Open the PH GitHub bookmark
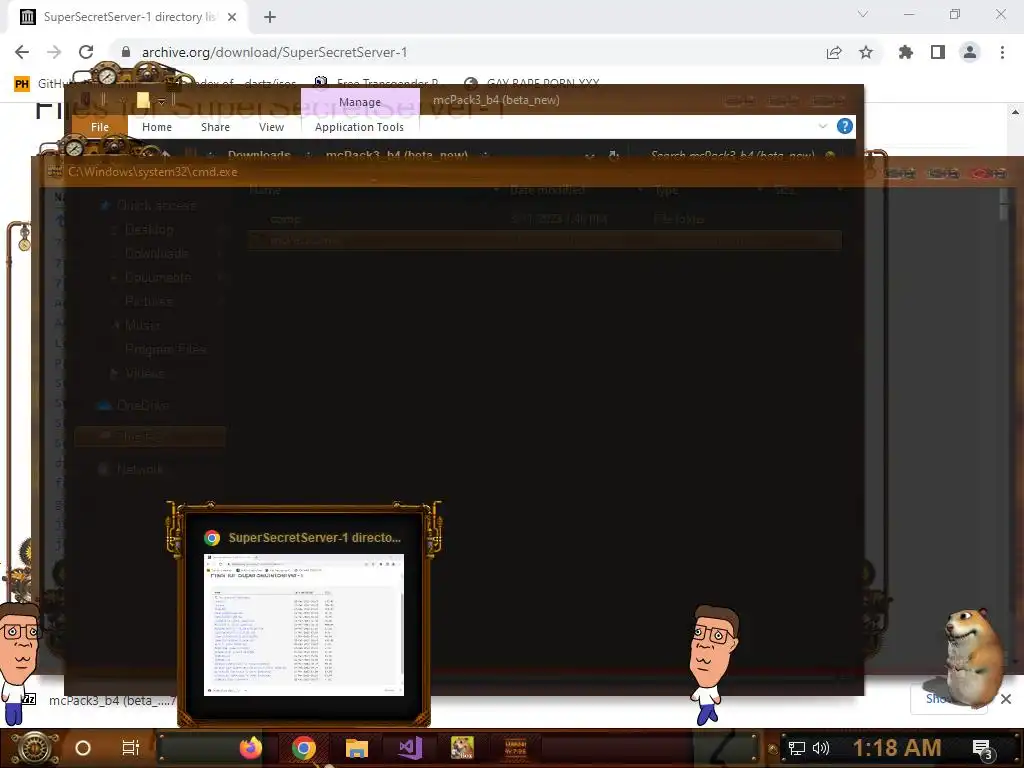Viewport: 1024px width, 768px height. 39,84
